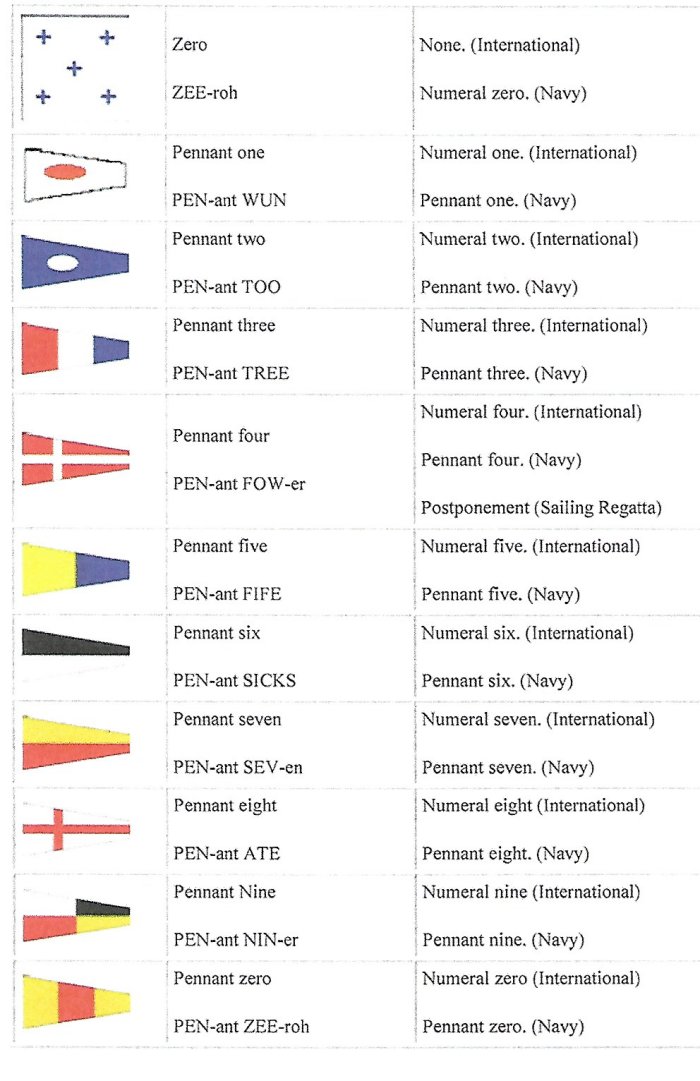This screenshot has height=1081, width=700.
Task: Click 'None. (International)' meaning text
Action: pyautogui.click(x=499, y=46)
